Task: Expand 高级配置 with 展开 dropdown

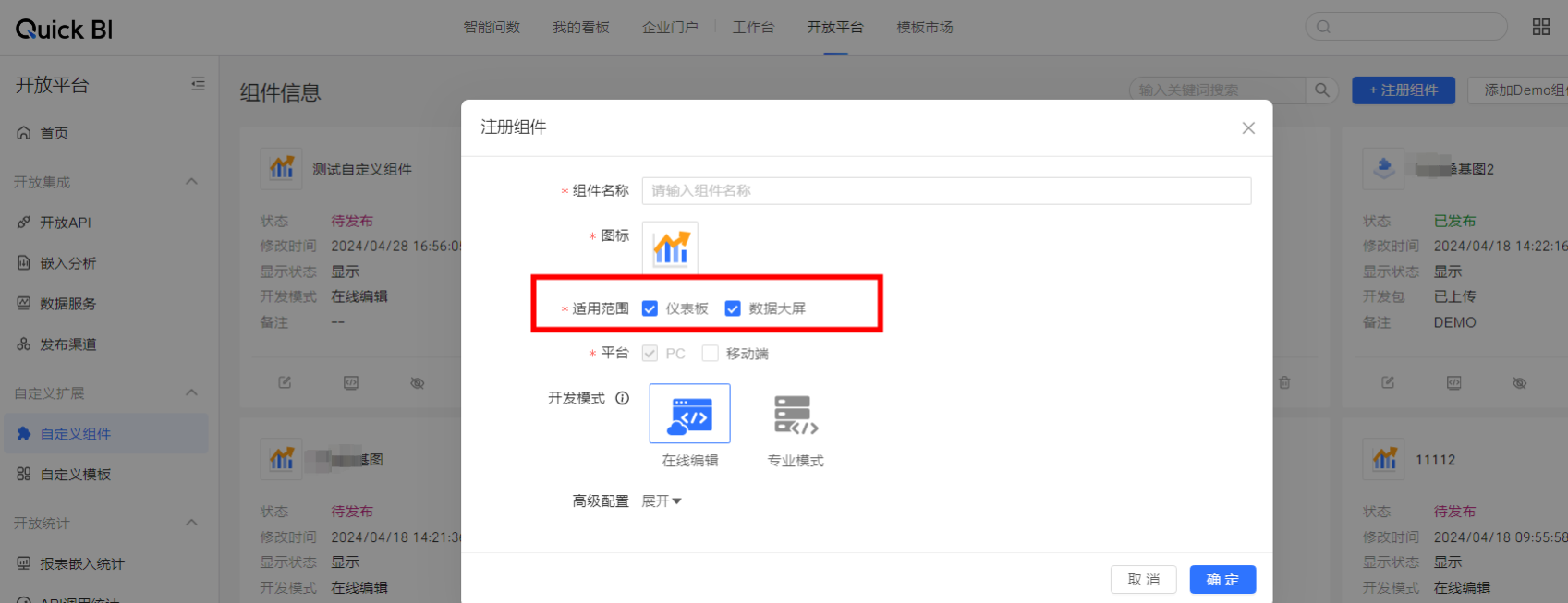Action: click(662, 501)
